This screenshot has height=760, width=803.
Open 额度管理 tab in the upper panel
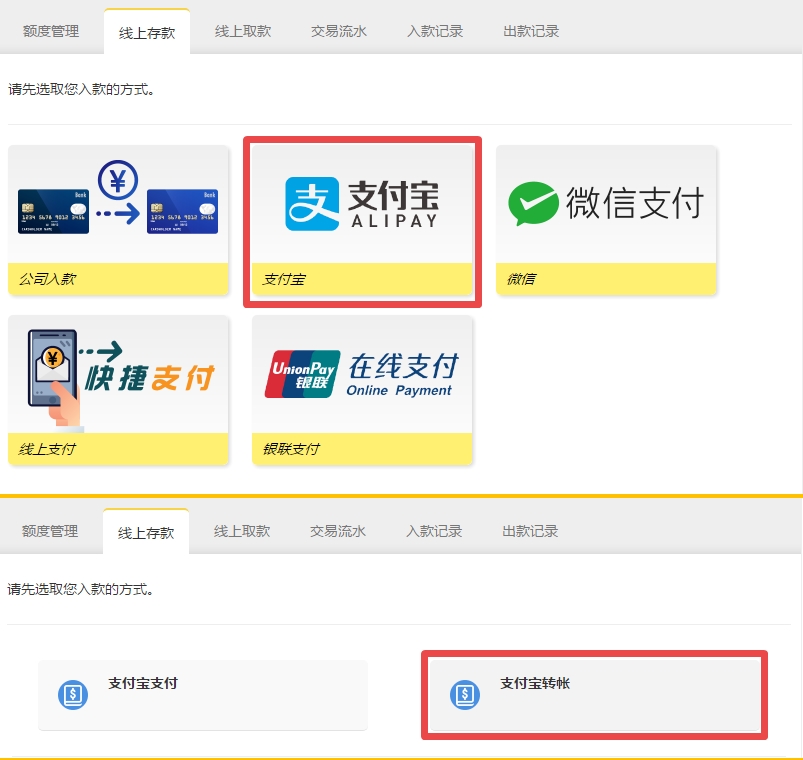(x=51, y=31)
